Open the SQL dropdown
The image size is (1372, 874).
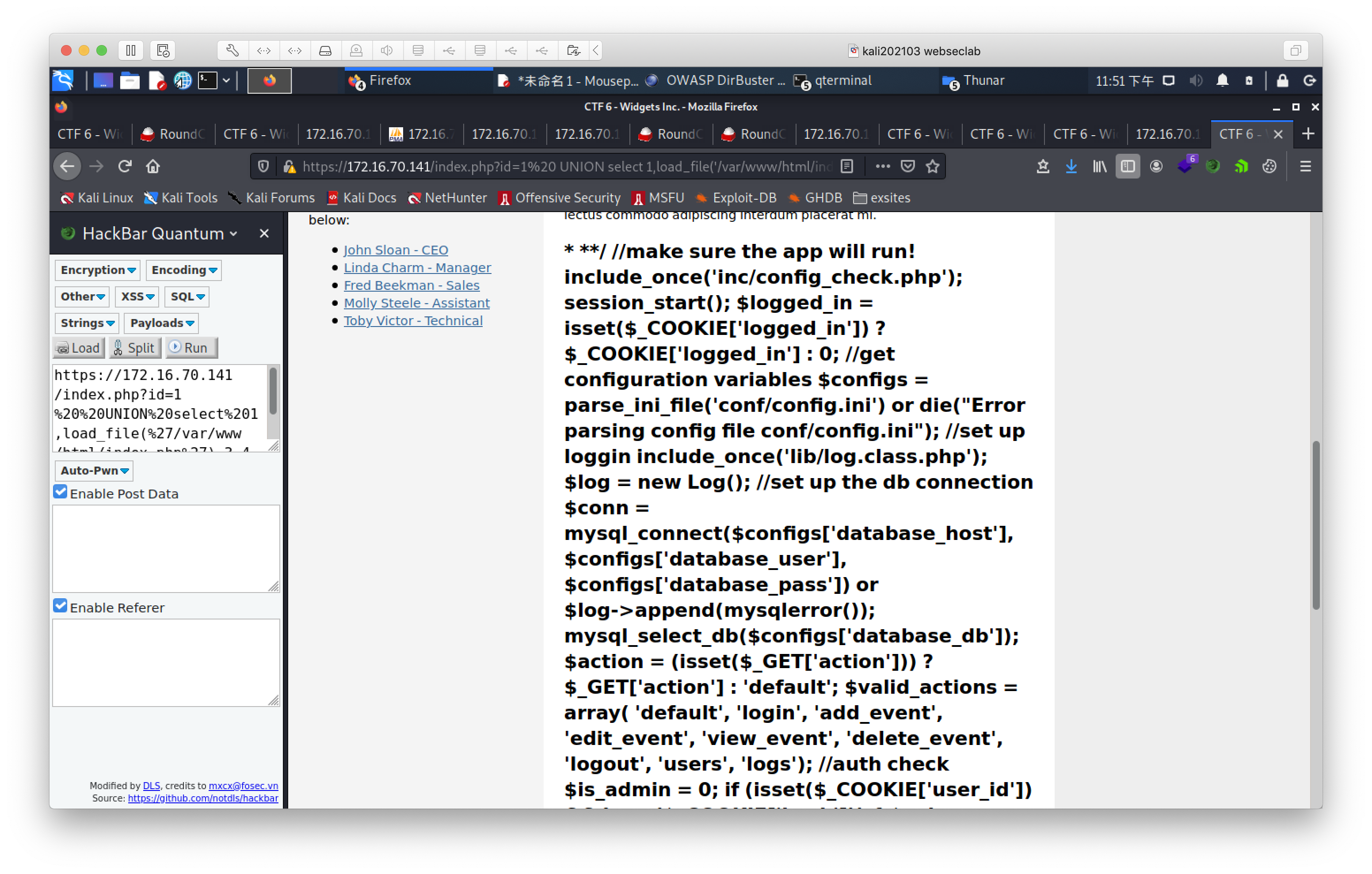coord(187,296)
